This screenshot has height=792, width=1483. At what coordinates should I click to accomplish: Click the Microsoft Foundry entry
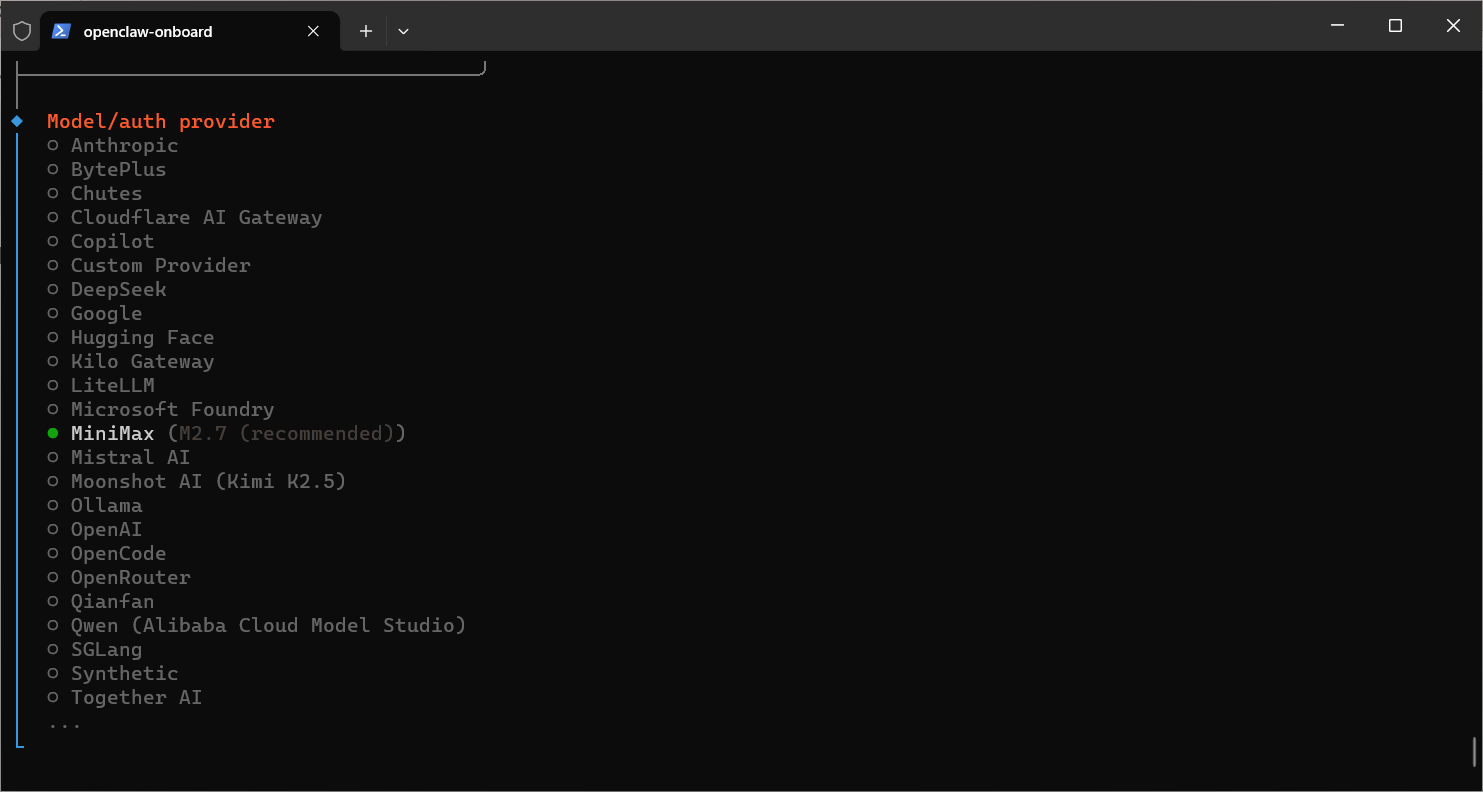click(x=161, y=409)
